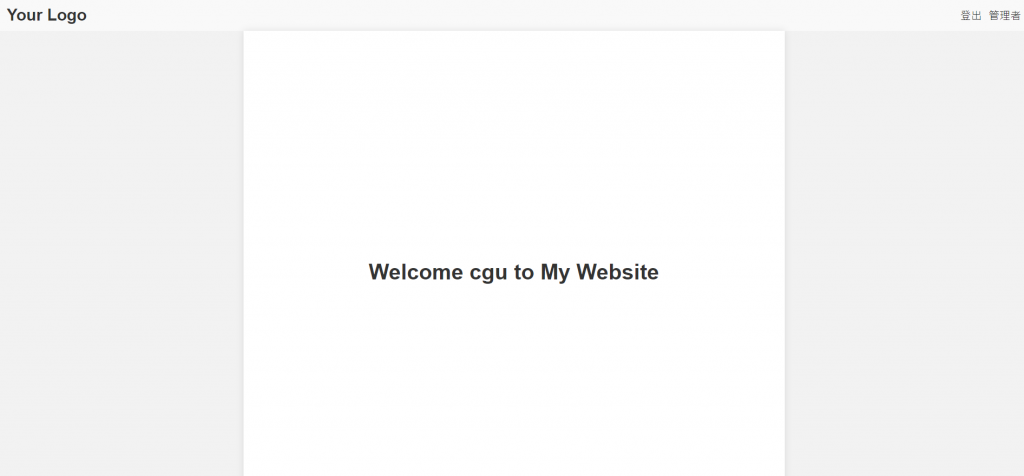Select the Welcome cgu to My Website heading
The width and height of the screenshot is (1024, 476).
point(513,272)
